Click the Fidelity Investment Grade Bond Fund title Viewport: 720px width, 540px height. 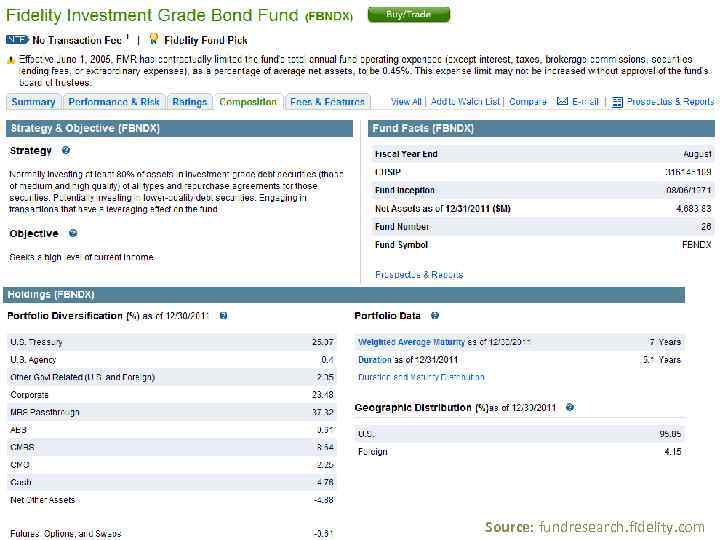click(x=179, y=15)
